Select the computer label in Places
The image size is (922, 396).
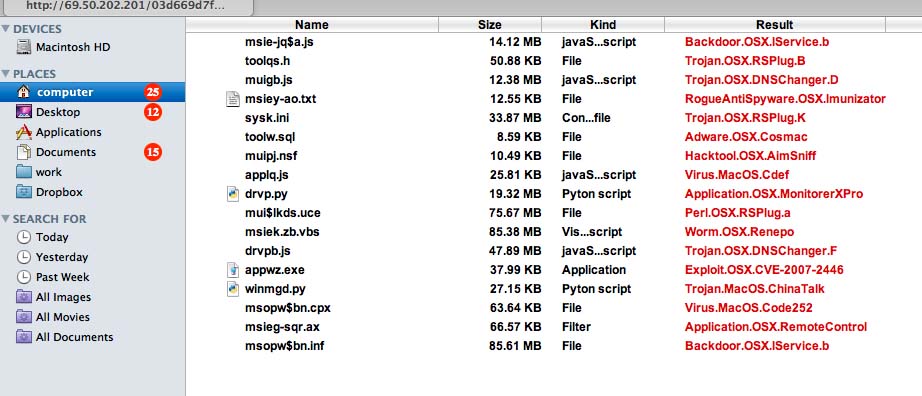65,92
